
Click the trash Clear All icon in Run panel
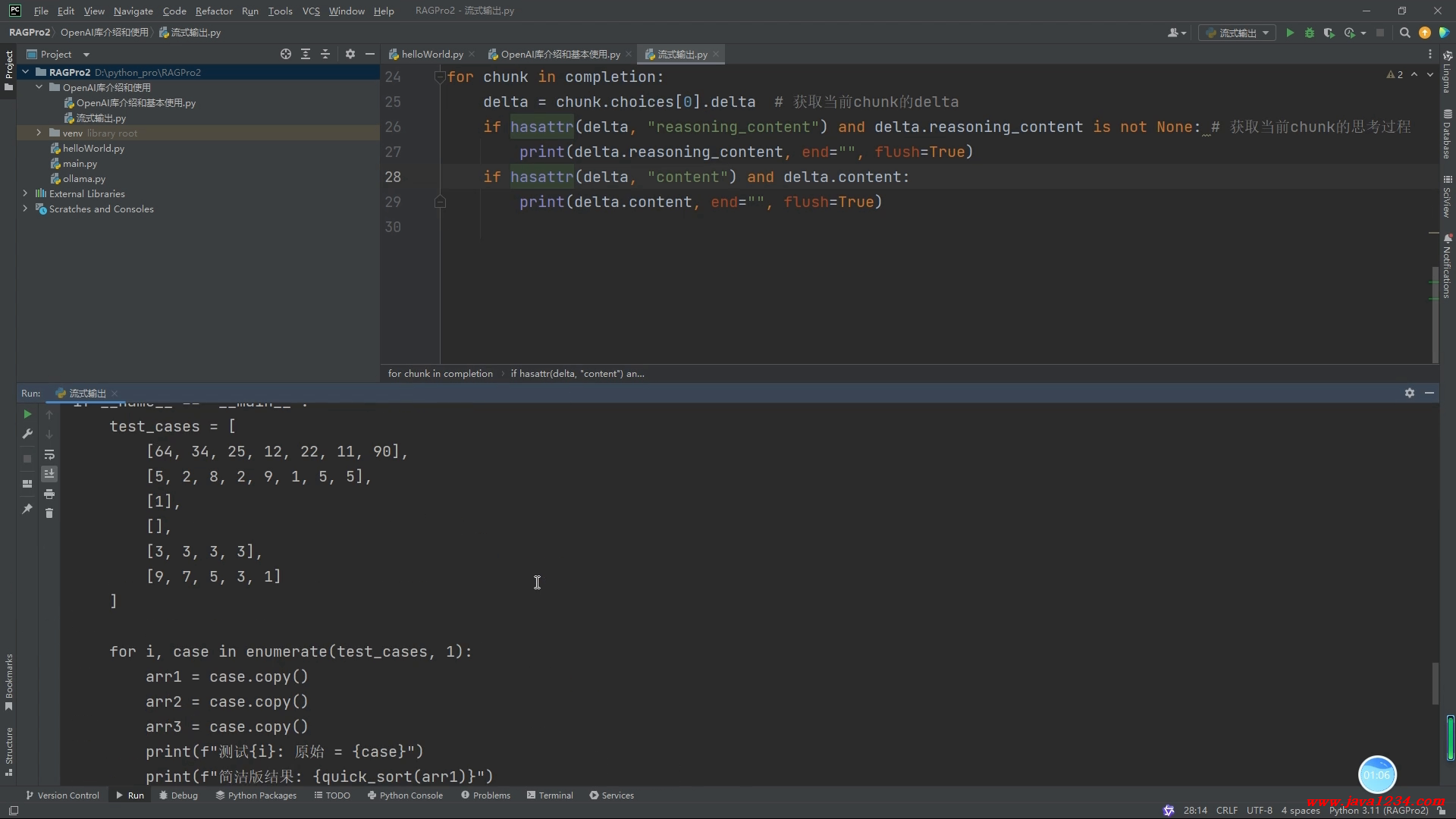(49, 513)
